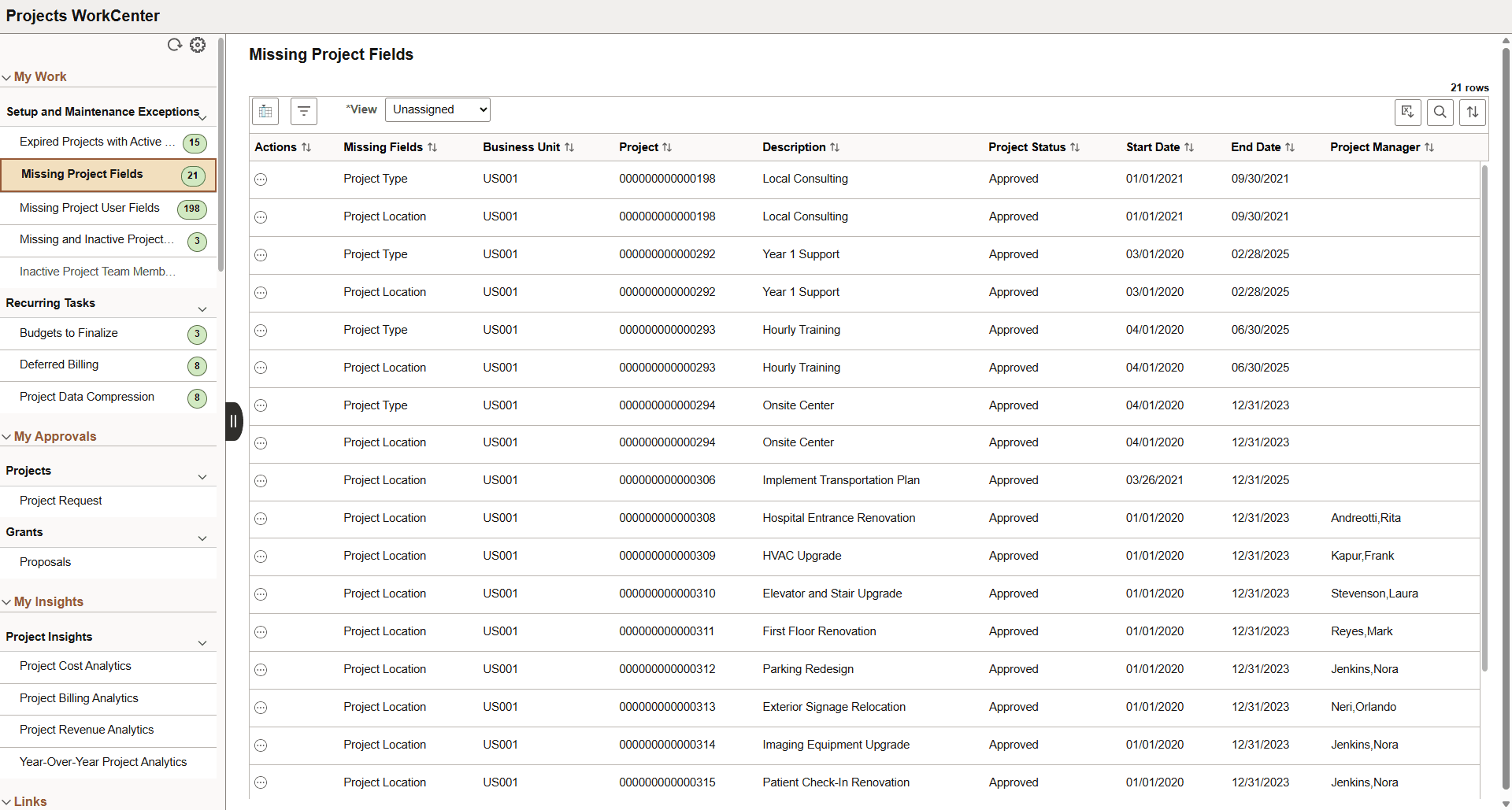1512x810 pixels.
Task: Open the Unassigned view dropdown
Action: point(437,109)
